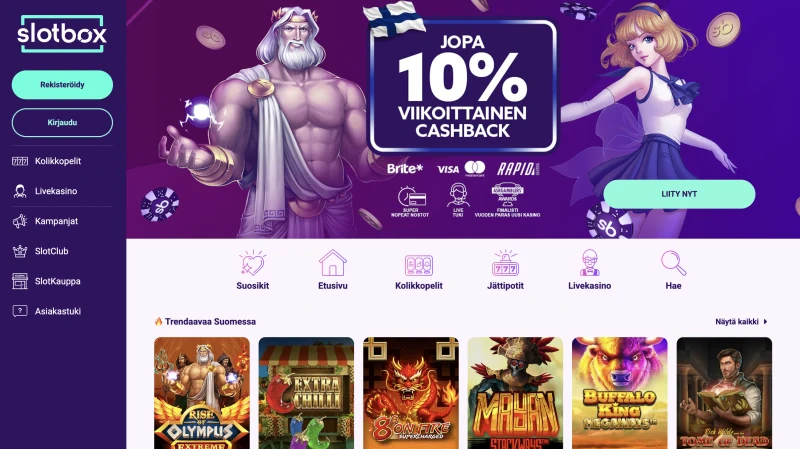800x449 pixels.
Task: Click the LIITY NYT banner button
Action: point(679,194)
